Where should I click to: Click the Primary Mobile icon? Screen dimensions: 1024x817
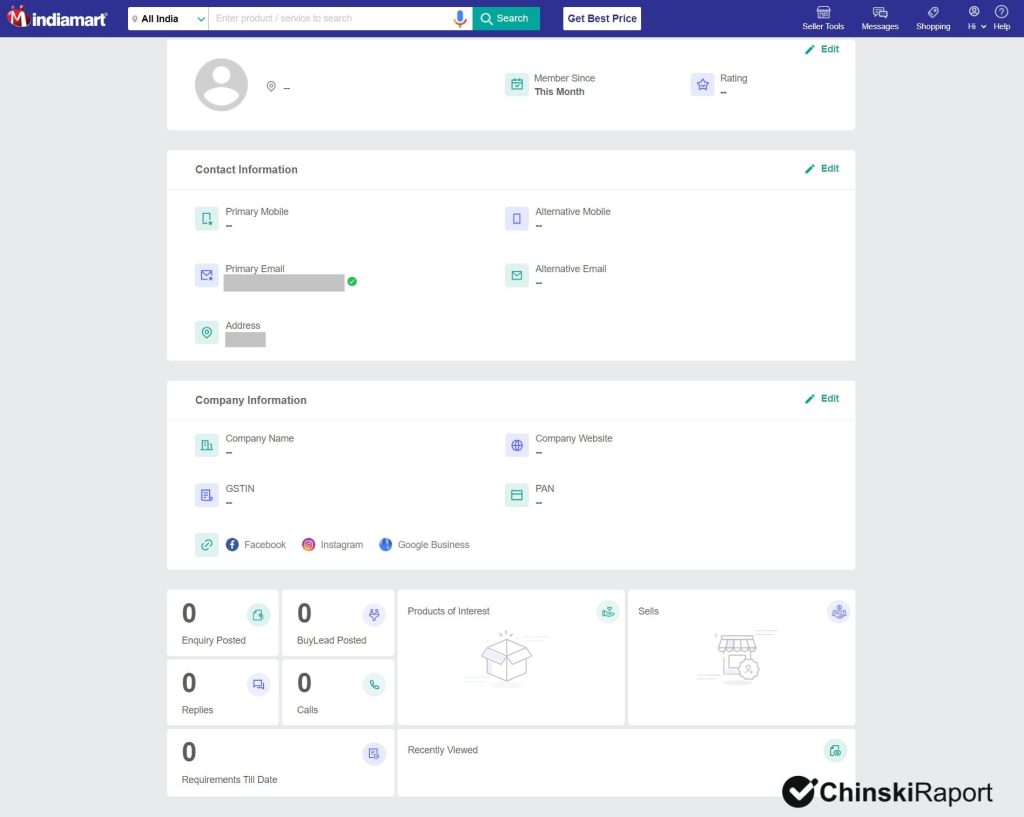click(x=206, y=218)
